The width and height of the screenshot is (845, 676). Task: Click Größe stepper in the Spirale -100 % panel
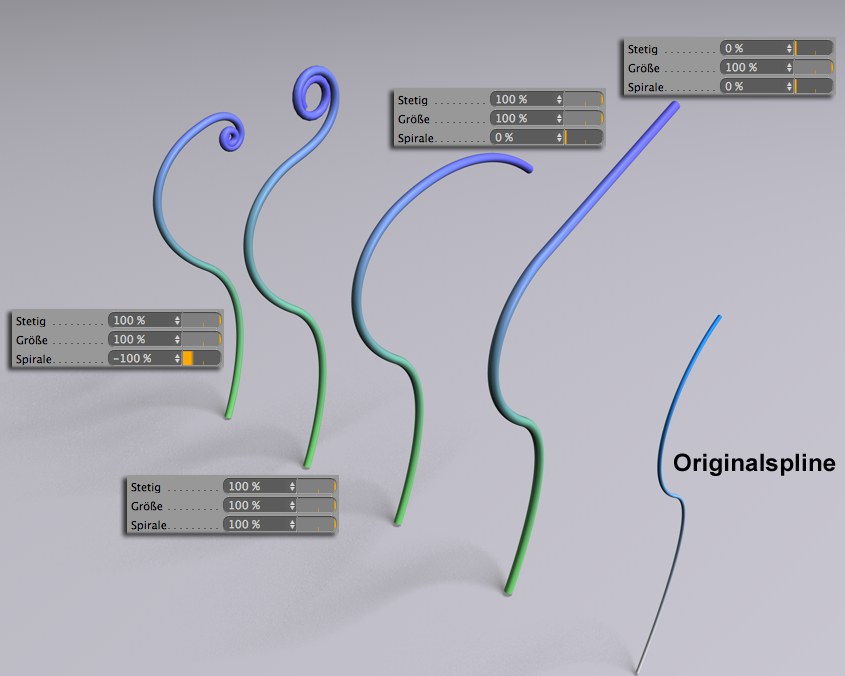[x=177, y=339]
